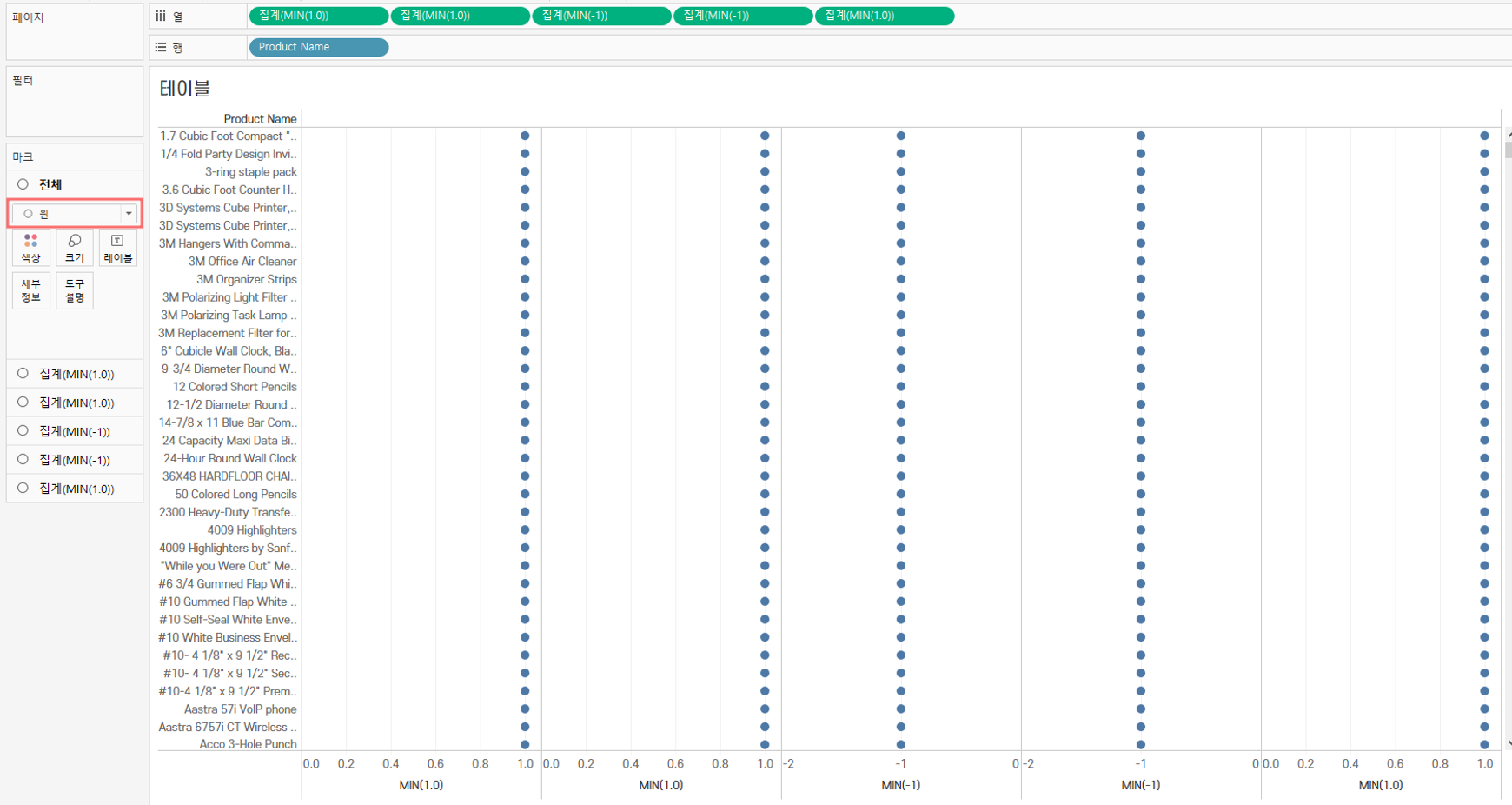Viewport: 1512px width, 805px height.
Task: Open the 원 mark type dropdown
Action: coord(74,213)
